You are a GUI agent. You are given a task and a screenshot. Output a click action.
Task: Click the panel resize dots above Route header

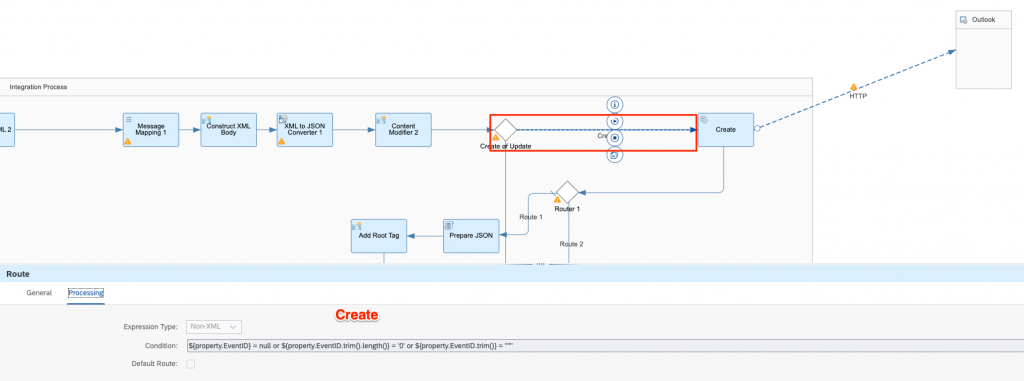540,264
